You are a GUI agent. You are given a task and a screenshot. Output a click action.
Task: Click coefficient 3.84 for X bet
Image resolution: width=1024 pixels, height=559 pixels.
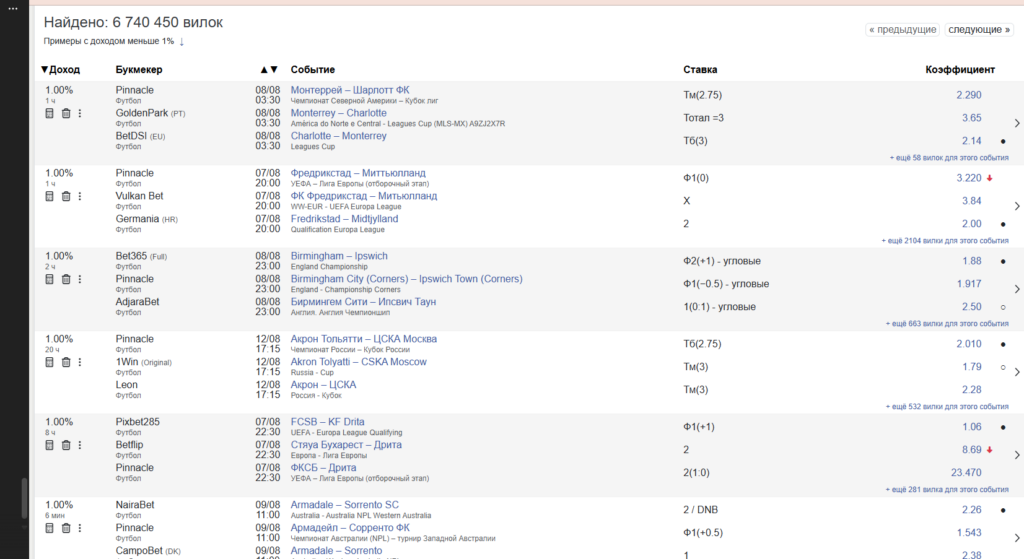(x=971, y=201)
